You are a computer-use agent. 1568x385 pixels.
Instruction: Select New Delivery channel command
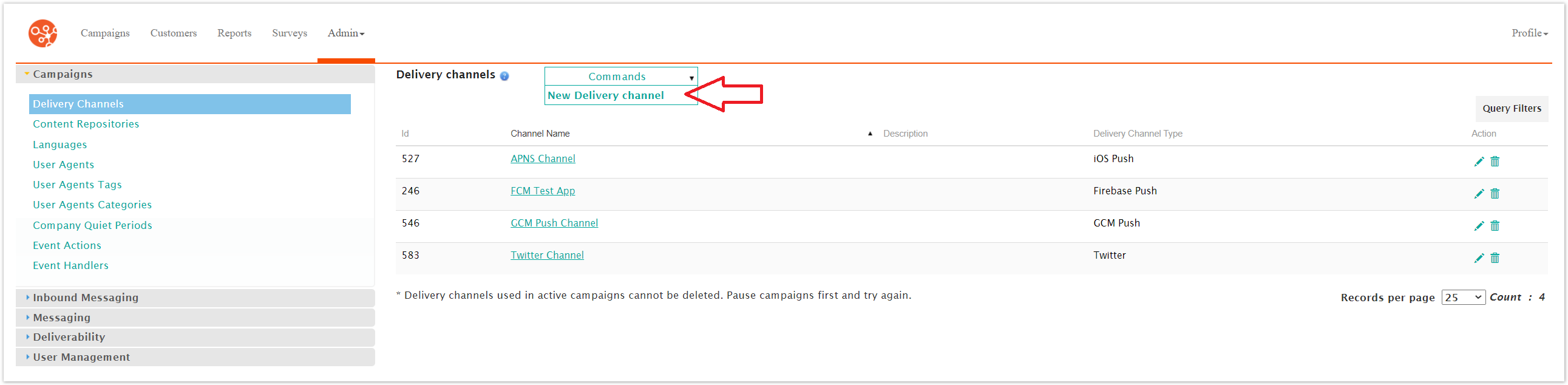pos(605,95)
